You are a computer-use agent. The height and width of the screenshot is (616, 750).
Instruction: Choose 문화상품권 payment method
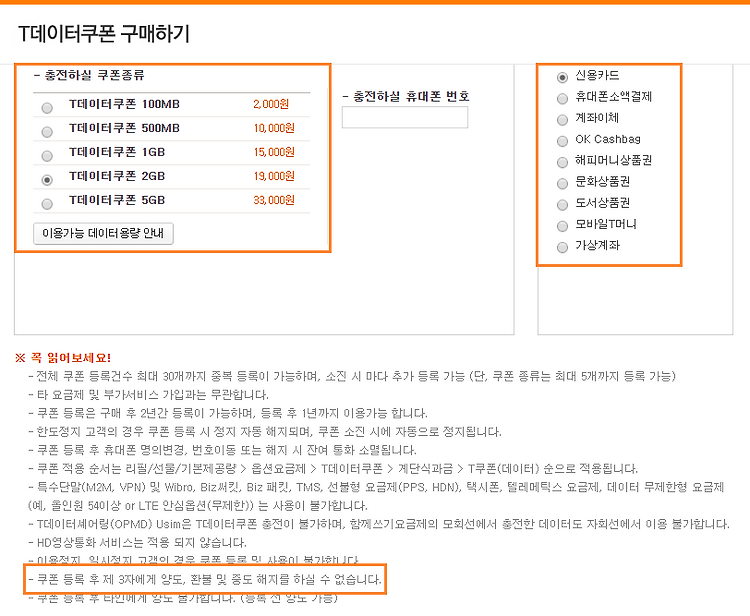pos(562,184)
